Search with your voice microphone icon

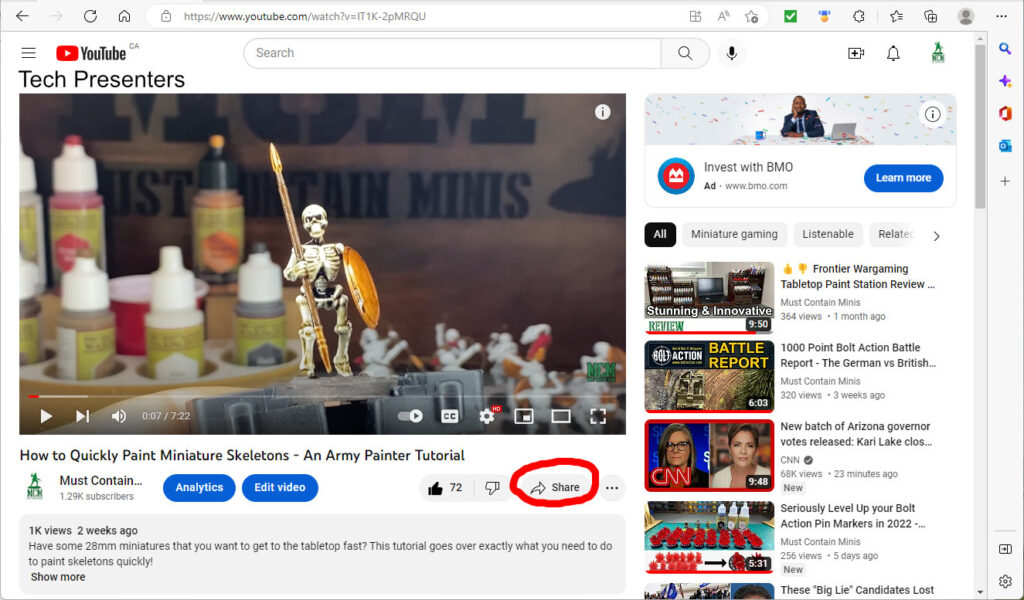coord(732,53)
